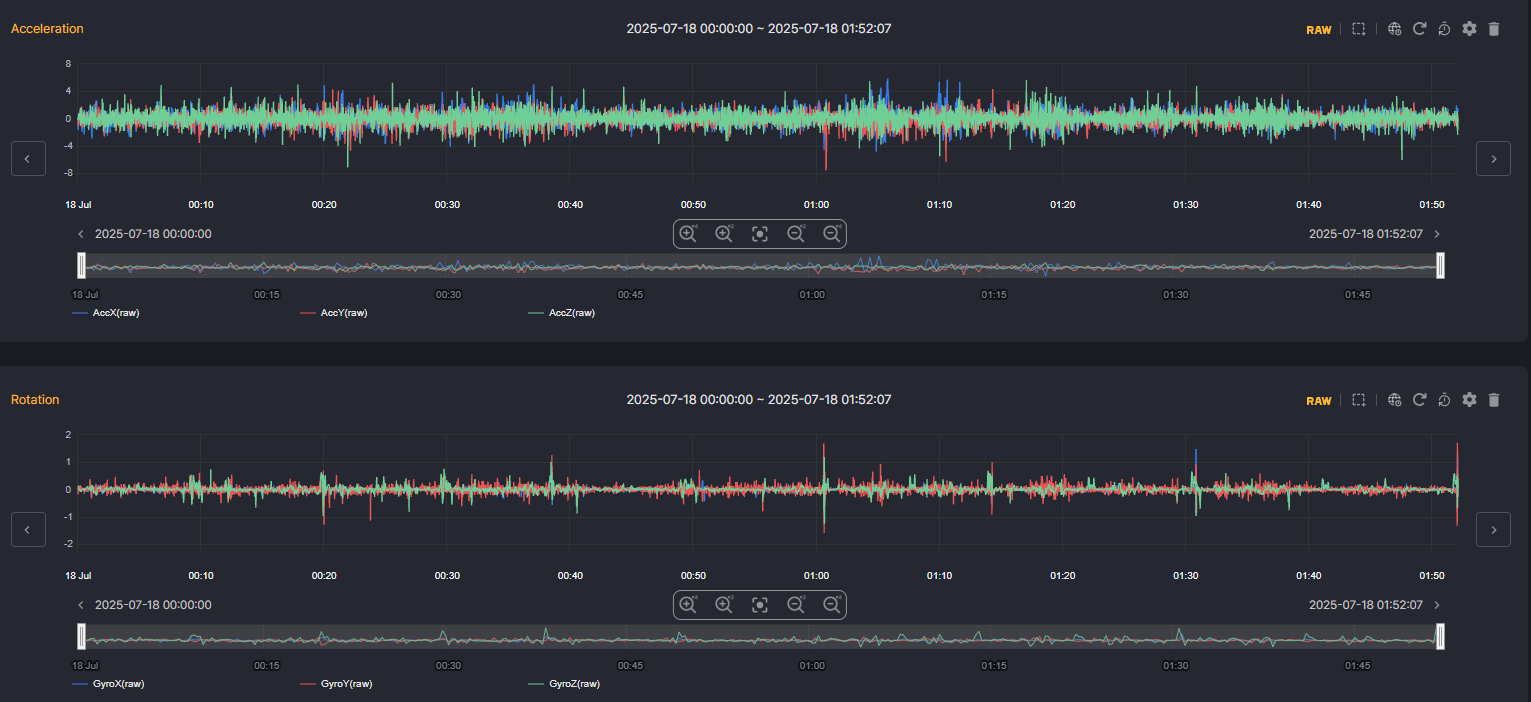This screenshot has width=1531, height=702.
Task: Click small right chevron beside Rotation end time
Action: coord(1437,605)
